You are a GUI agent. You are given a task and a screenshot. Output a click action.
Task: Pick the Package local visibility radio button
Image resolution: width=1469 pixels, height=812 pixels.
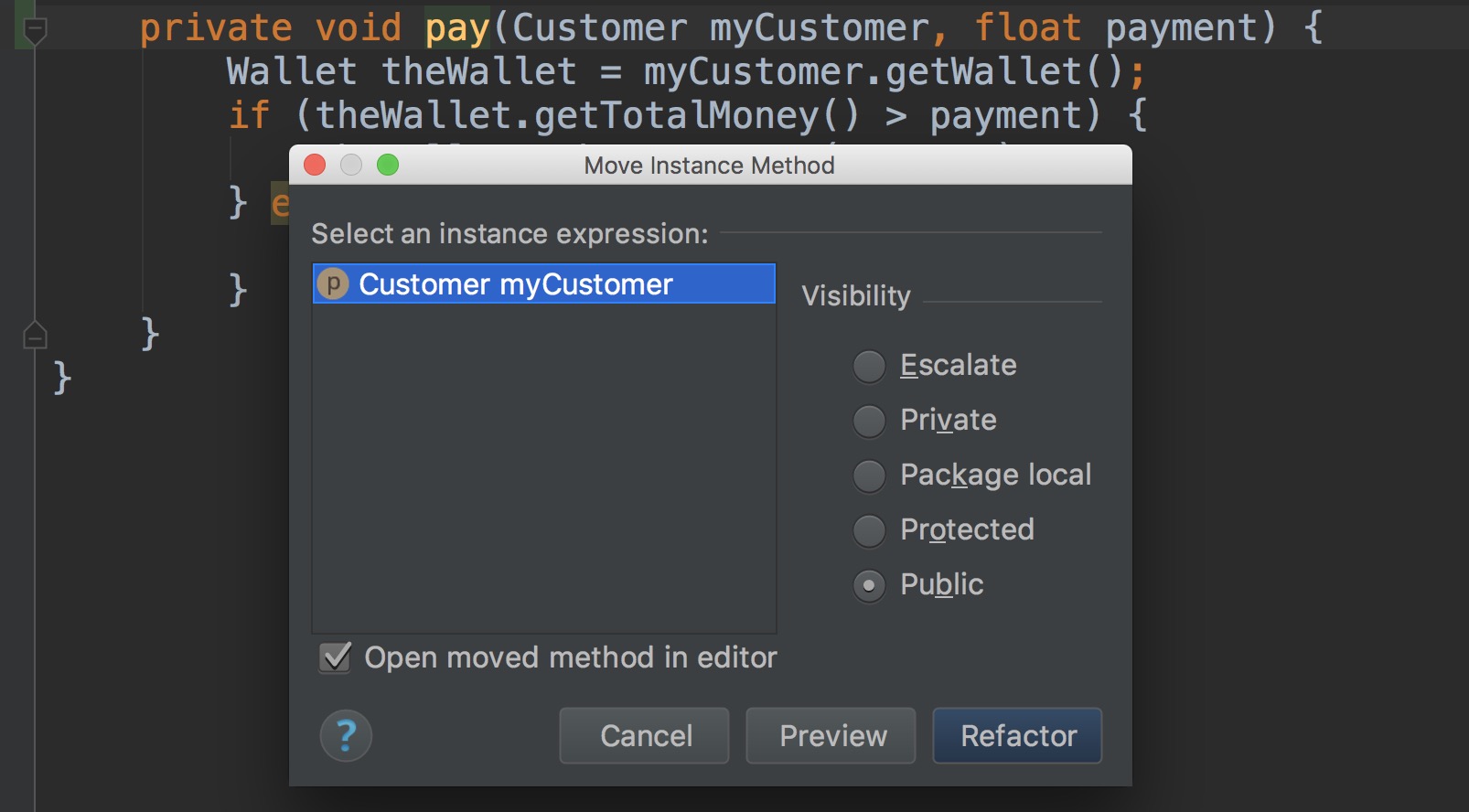(869, 475)
